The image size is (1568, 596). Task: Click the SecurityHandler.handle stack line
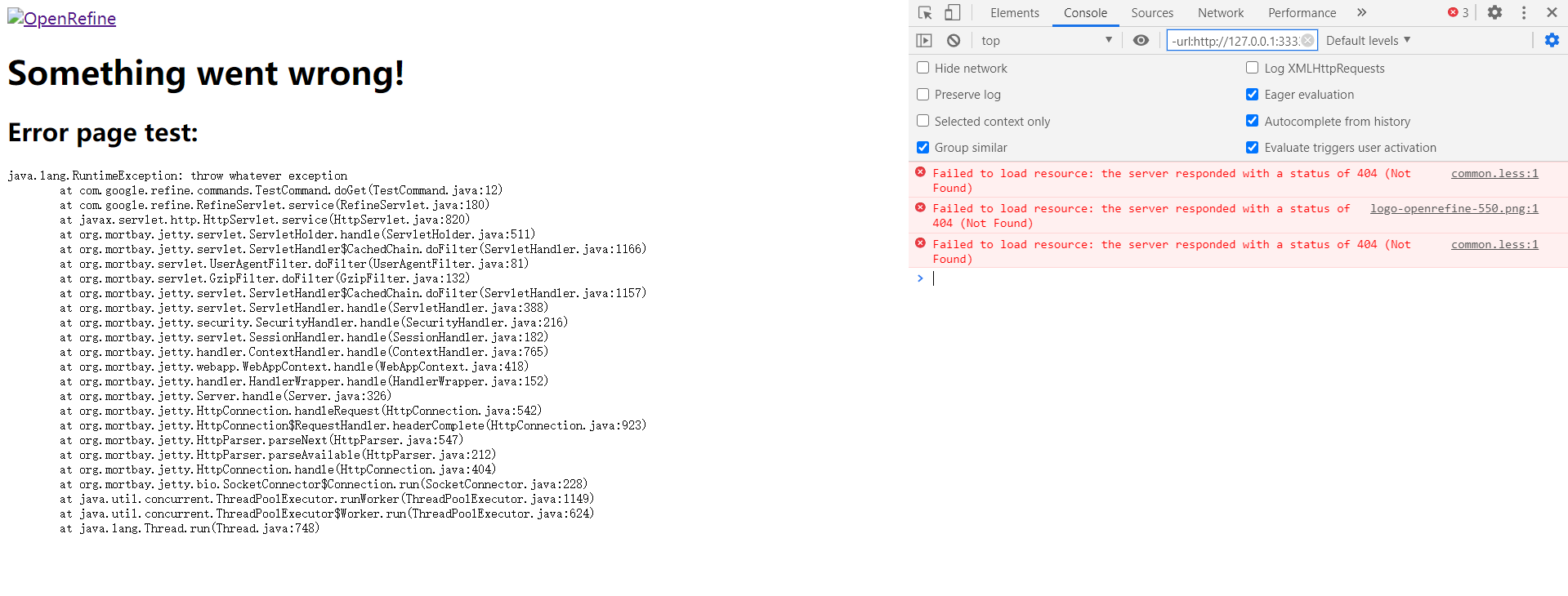314,322
